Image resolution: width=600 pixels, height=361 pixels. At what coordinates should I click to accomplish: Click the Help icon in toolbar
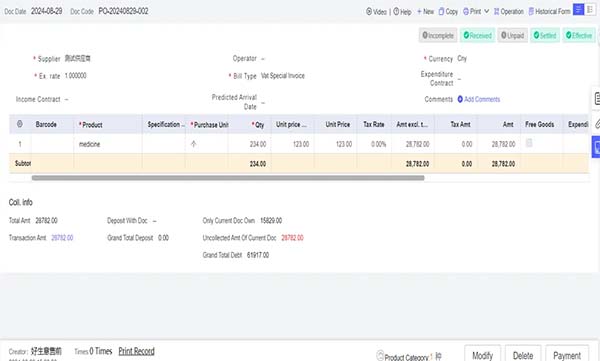click(x=396, y=11)
